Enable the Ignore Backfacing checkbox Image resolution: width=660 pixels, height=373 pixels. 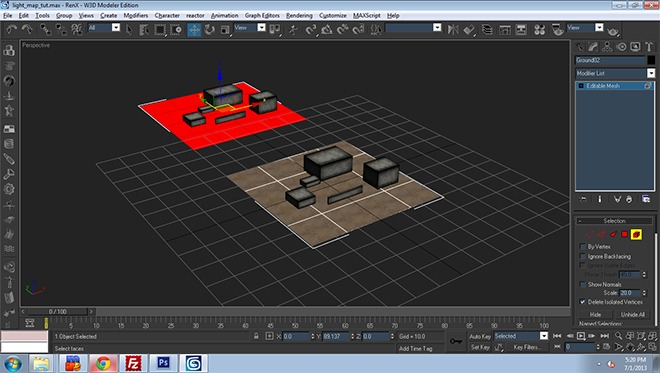(583, 256)
